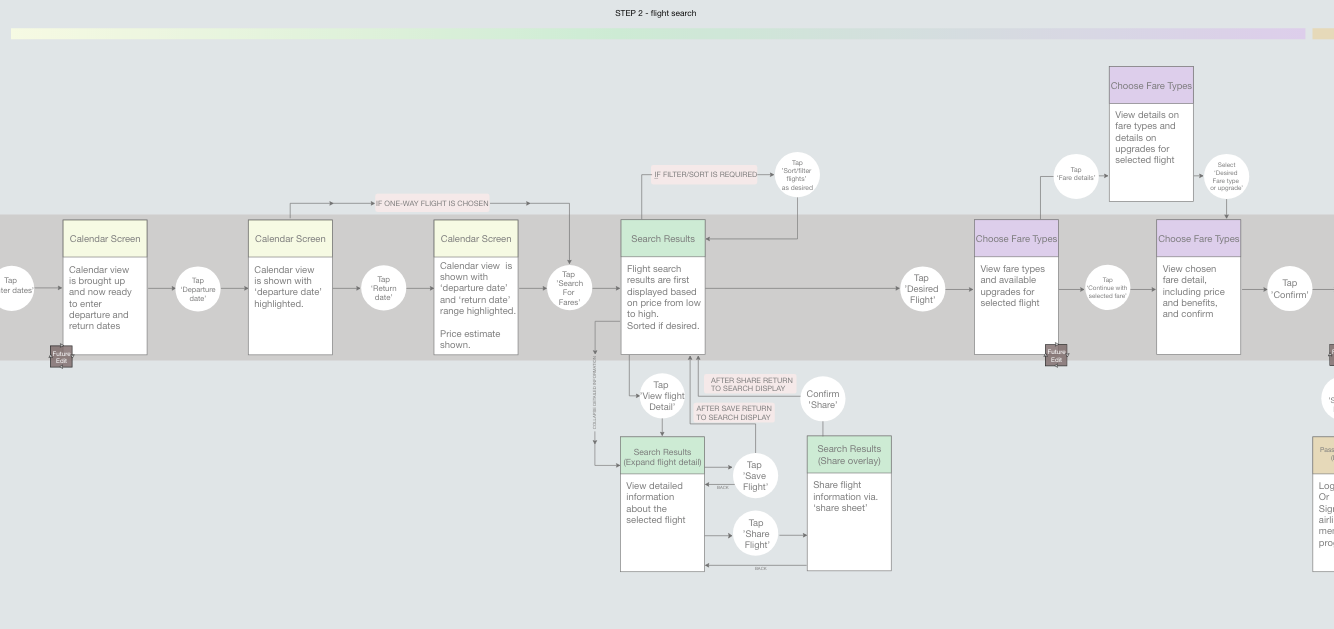1334x629 pixels.
Task: Click the gradient progress bar below the step title
Action: (658, 34)
